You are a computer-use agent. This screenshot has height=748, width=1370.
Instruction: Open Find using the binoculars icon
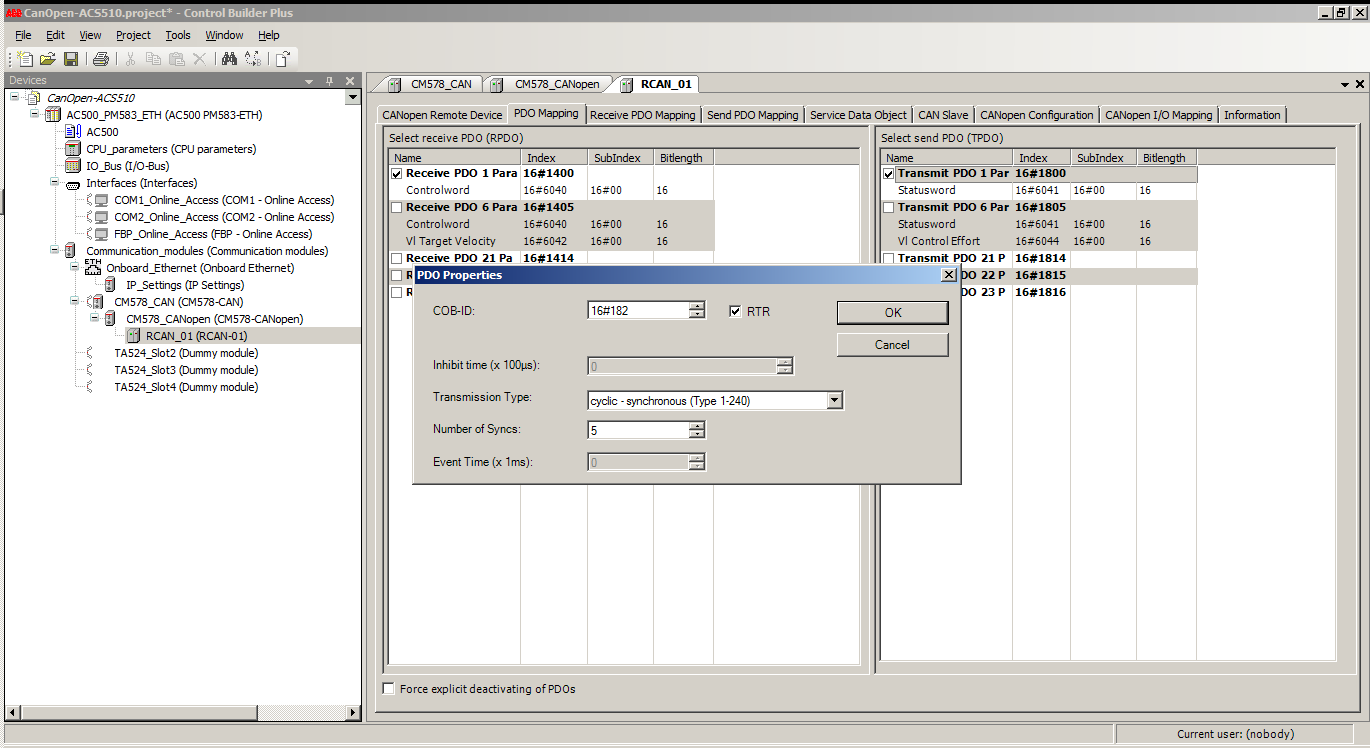[x=229, y=59]
